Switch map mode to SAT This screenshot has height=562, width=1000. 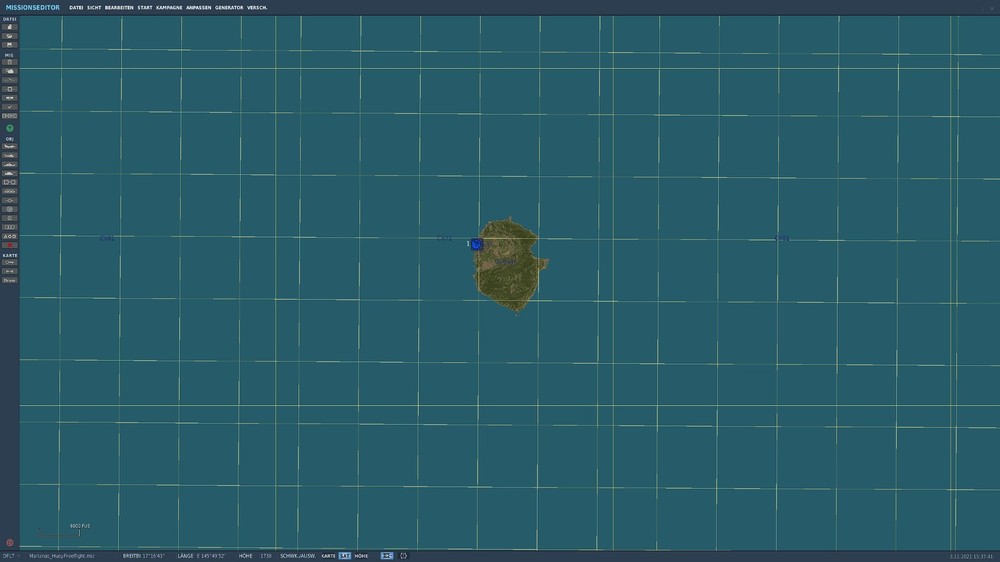click(344, 556)
